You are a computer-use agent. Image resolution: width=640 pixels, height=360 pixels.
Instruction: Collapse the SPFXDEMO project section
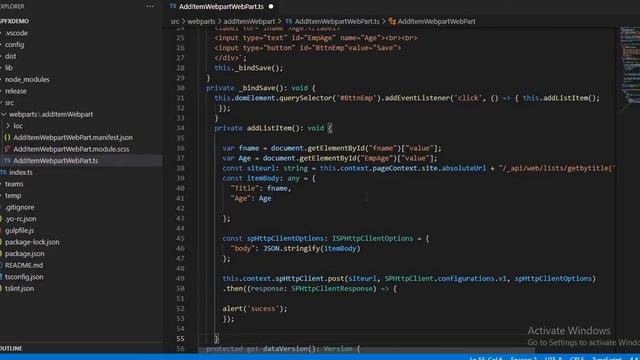click(x=14, y=21)
